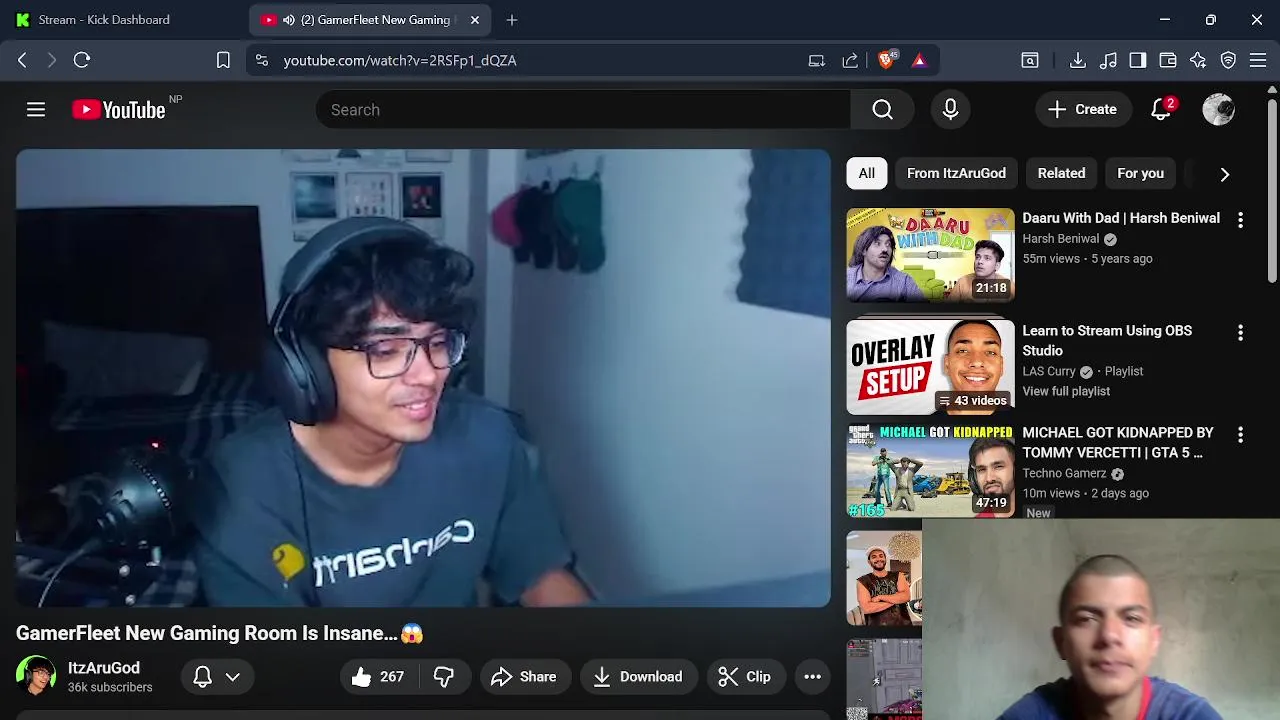Click the install/cast screen icon in address bar

click(817, 60)
